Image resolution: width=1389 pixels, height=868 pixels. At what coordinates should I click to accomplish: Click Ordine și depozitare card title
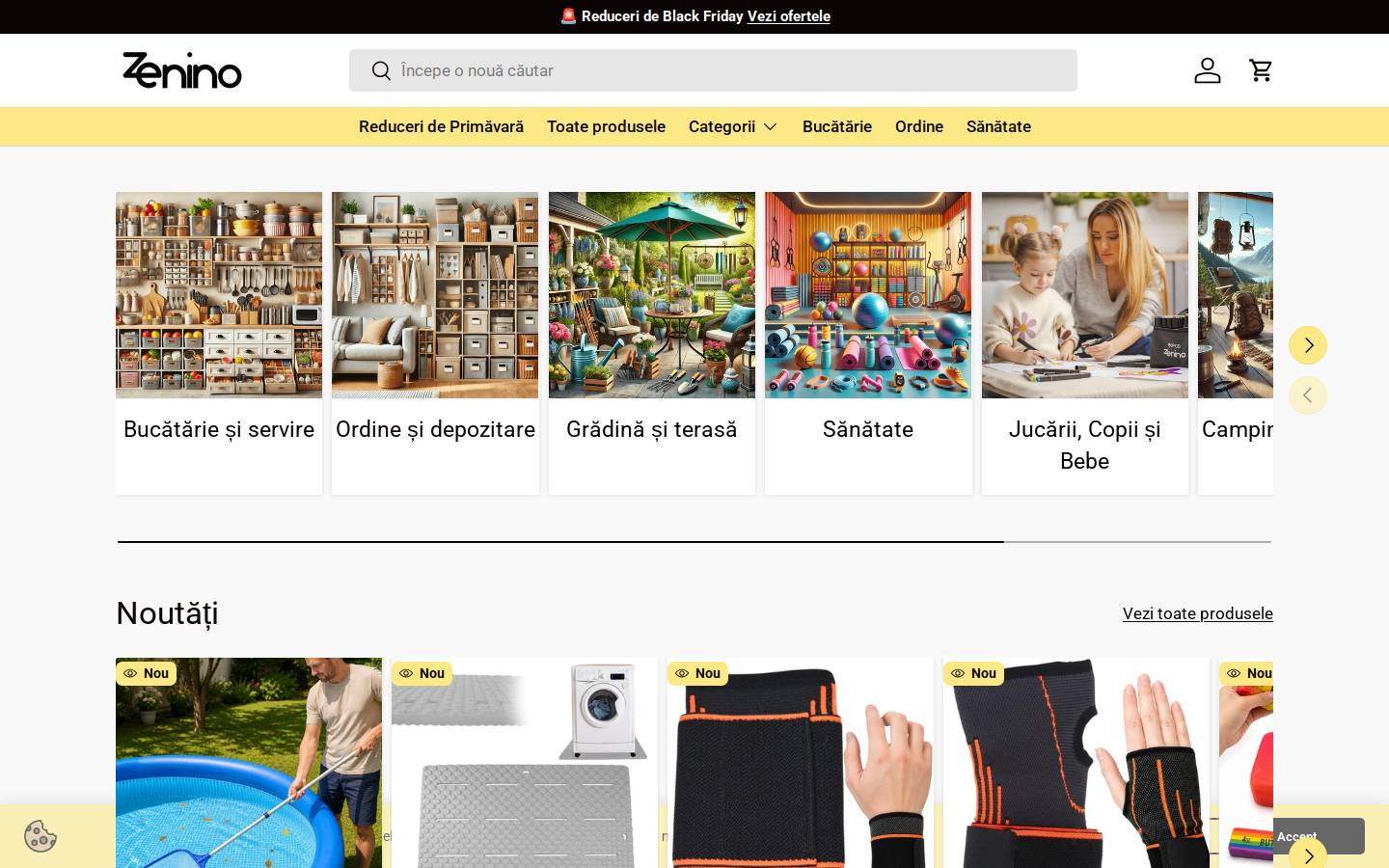tap(435, 429)
